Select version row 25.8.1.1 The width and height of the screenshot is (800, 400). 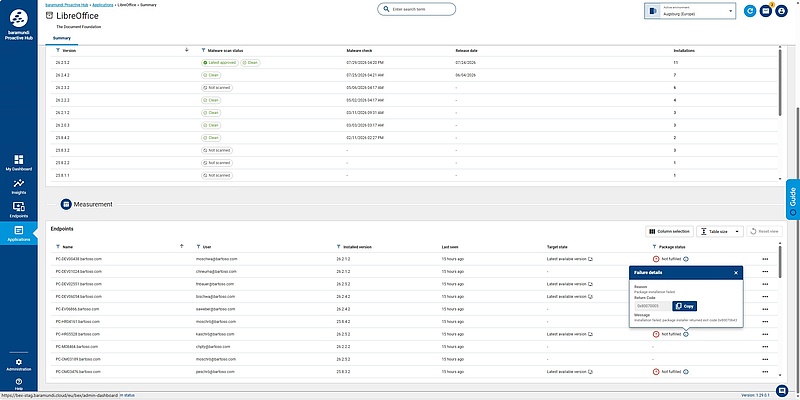click(x=415, y=176)
